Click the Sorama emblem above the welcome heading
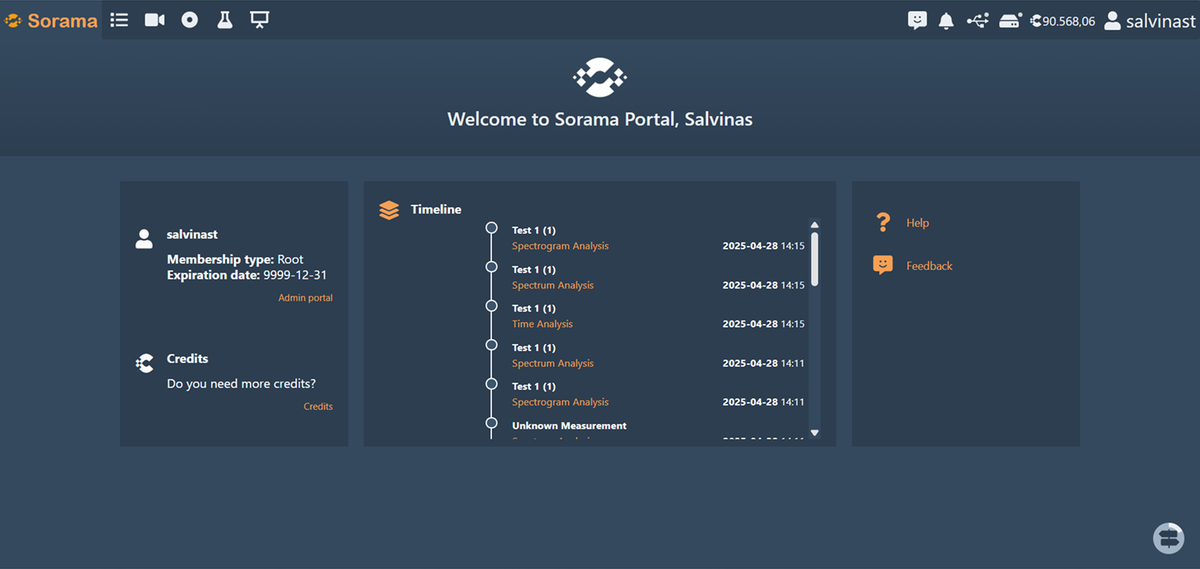Viewport: 1200px width, 569px height. pos(600,77)
